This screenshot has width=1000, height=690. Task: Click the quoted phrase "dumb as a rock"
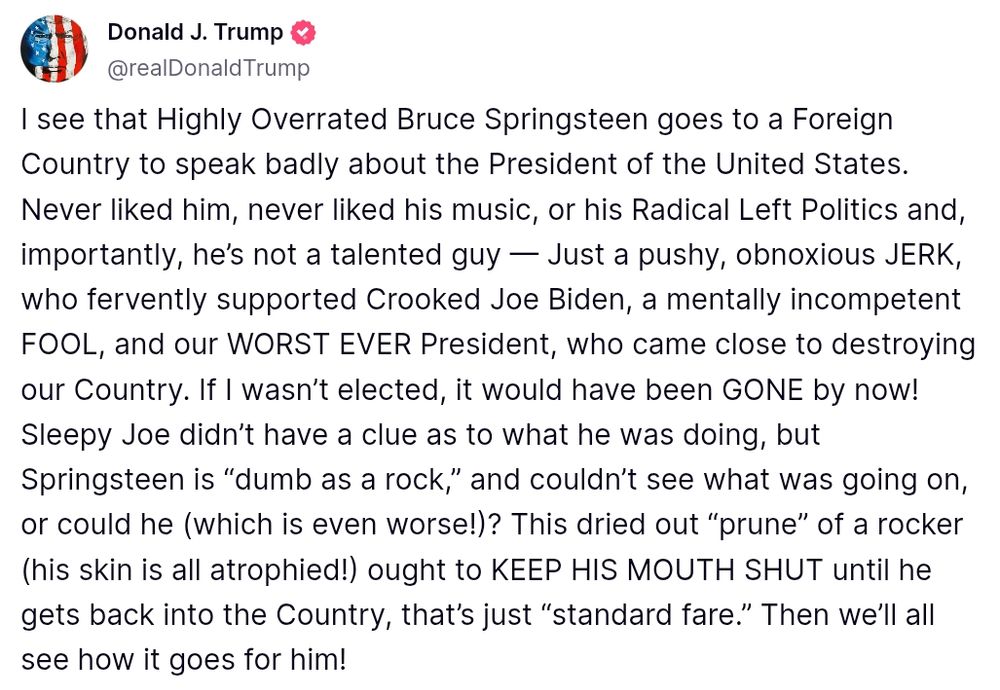click(339, 479)
